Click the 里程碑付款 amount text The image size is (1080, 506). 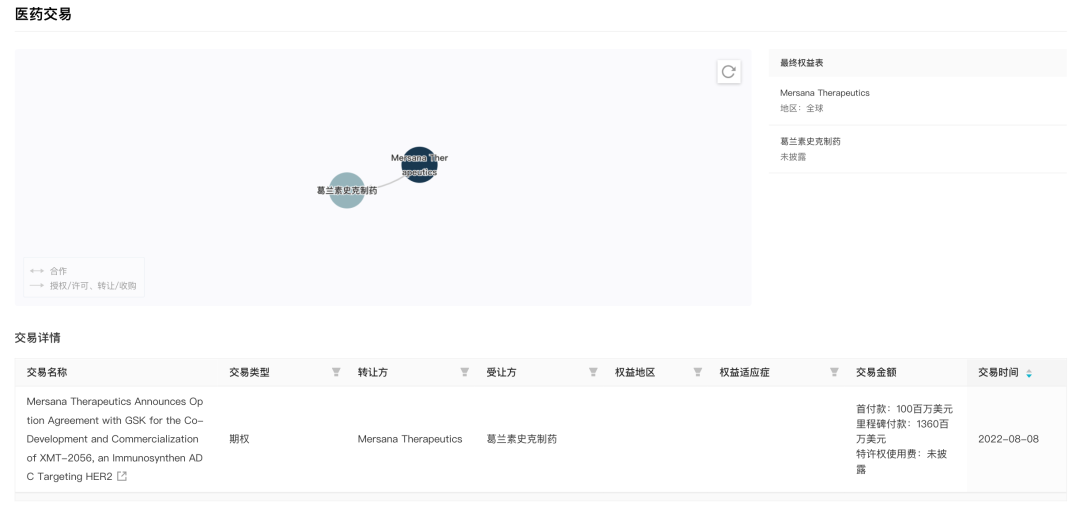[902, 432]
